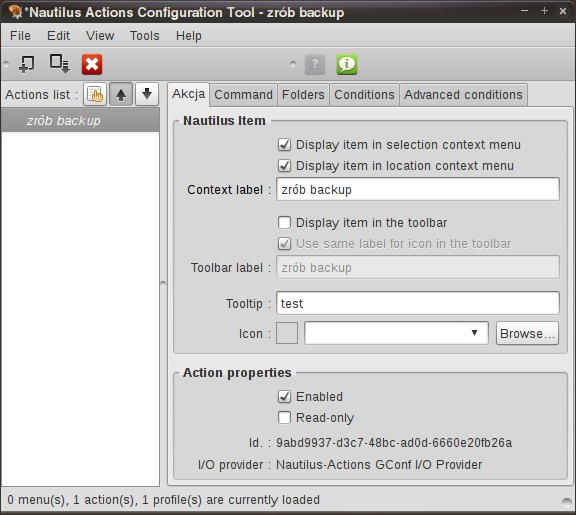This screenshot has height=515, width=576.
Task: Toggle Display item in location context menu
Action: tap(284, 166)
